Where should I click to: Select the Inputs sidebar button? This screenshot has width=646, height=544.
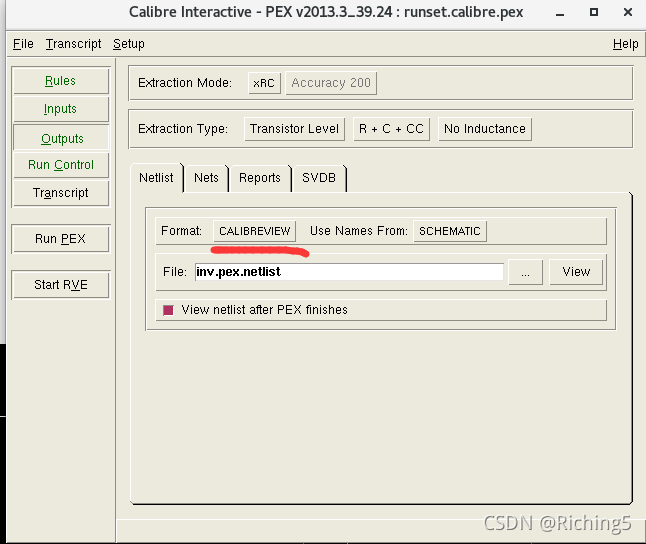pyautogui.click(x=60, y=109)
